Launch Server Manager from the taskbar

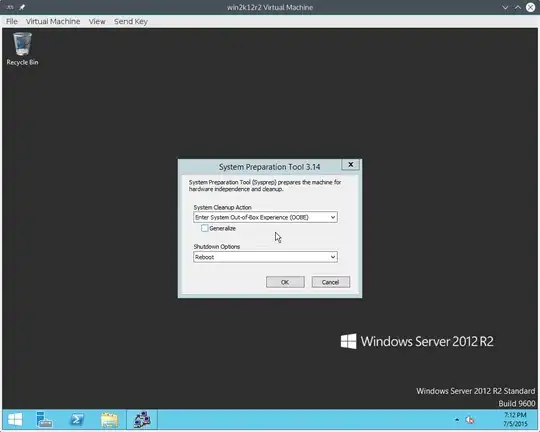[x=44, y=420]
